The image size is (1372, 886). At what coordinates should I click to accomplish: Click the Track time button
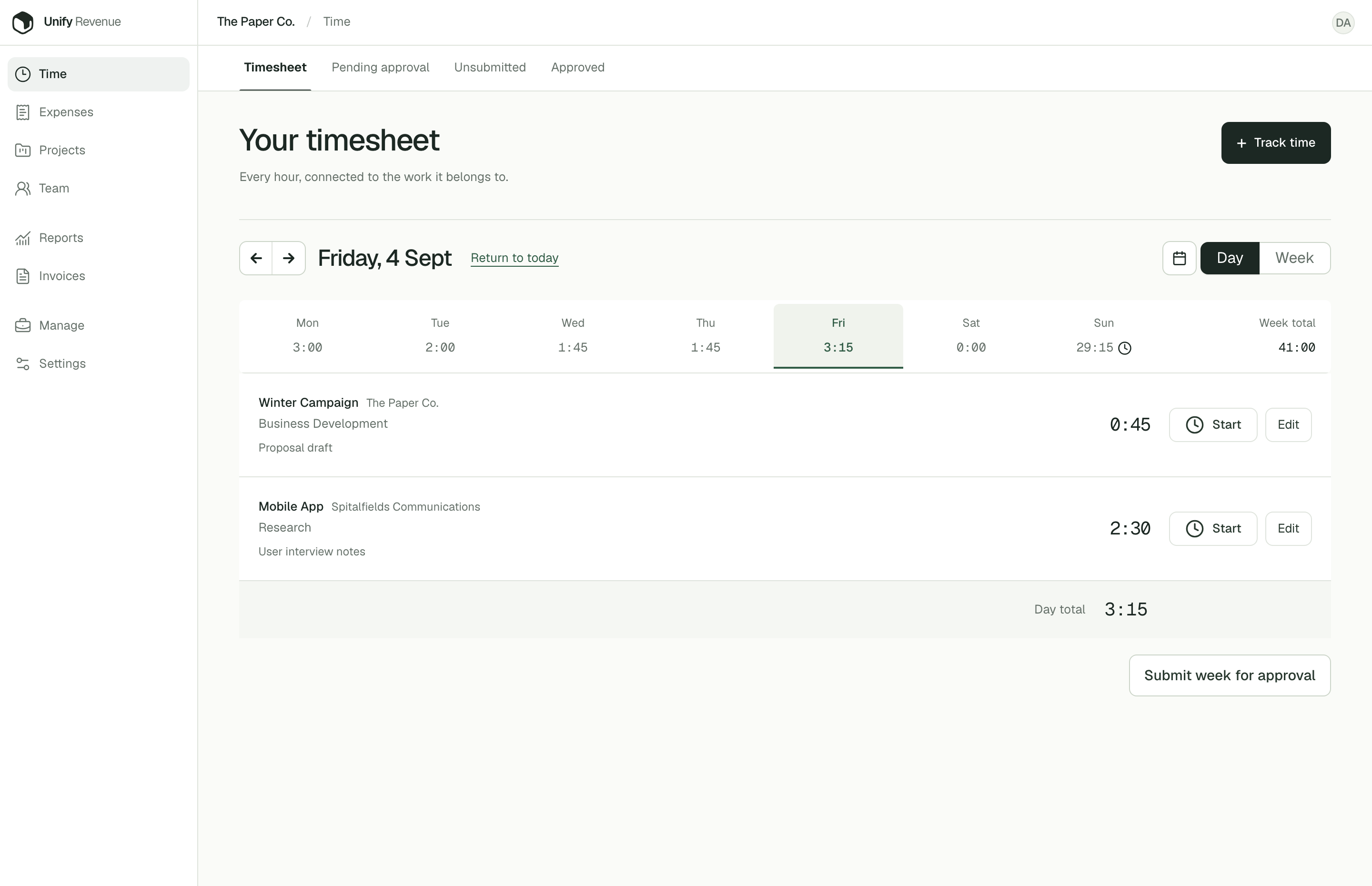(x=1276, y=143)
